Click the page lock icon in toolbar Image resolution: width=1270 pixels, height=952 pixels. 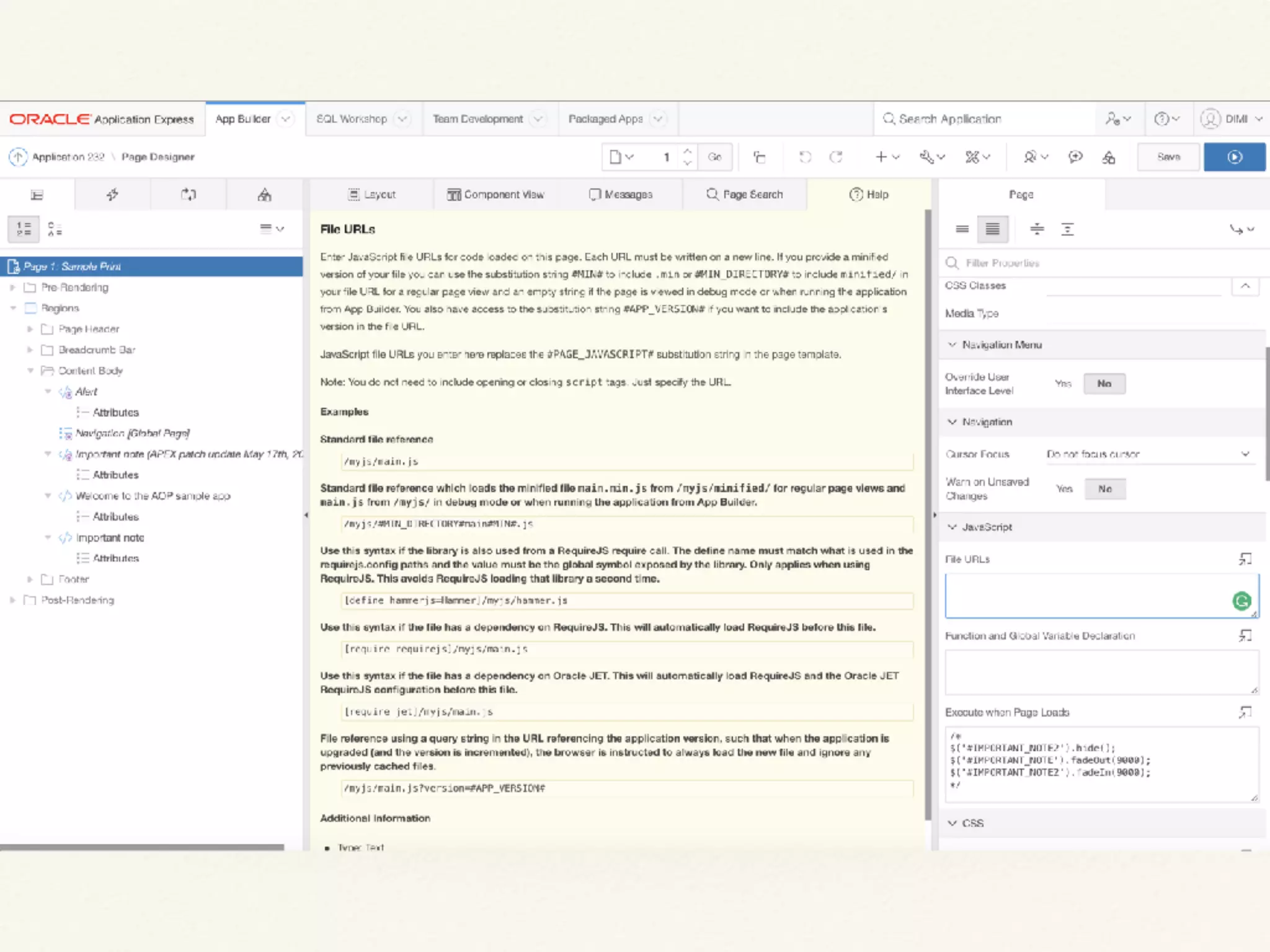click(x=759, y=157)
